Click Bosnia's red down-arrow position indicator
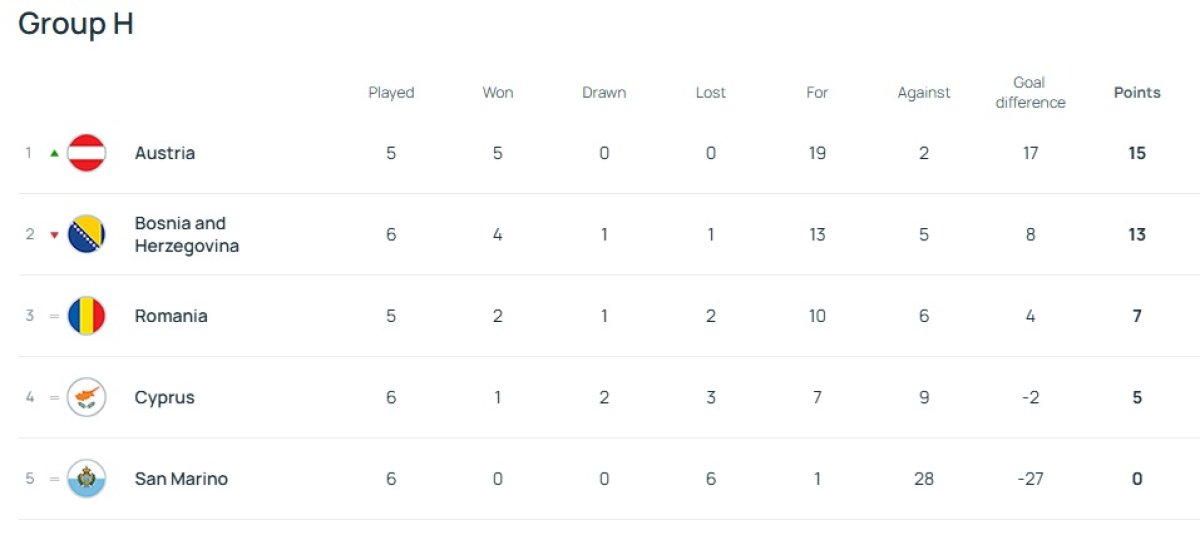This screenshot has width=1200, height=535. [54, 235]
